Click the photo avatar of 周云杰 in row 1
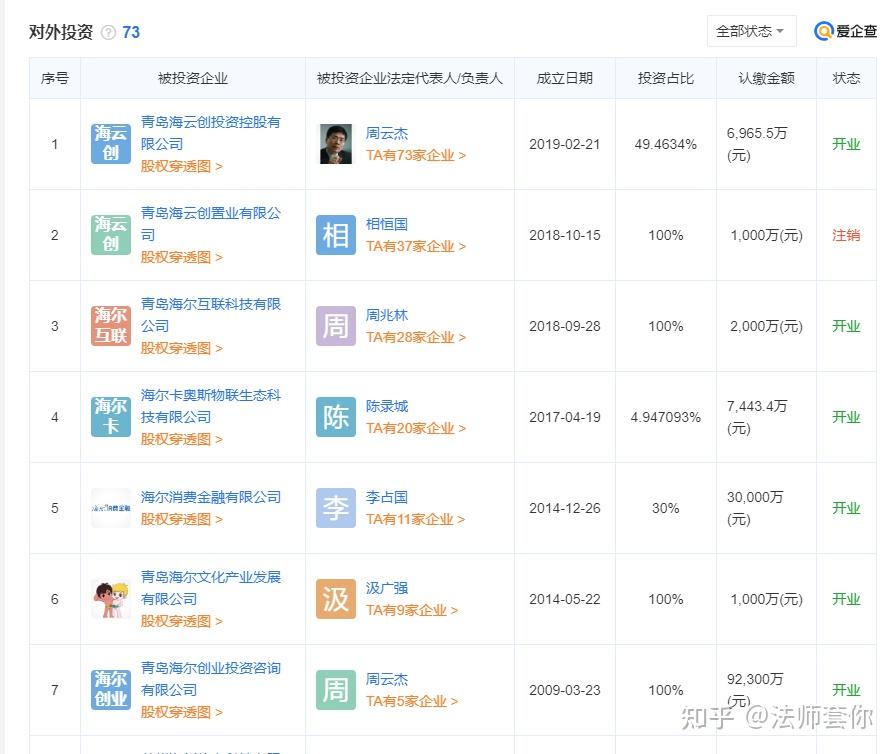This screenshot has height=754, width=896. [x=336, y=144]
